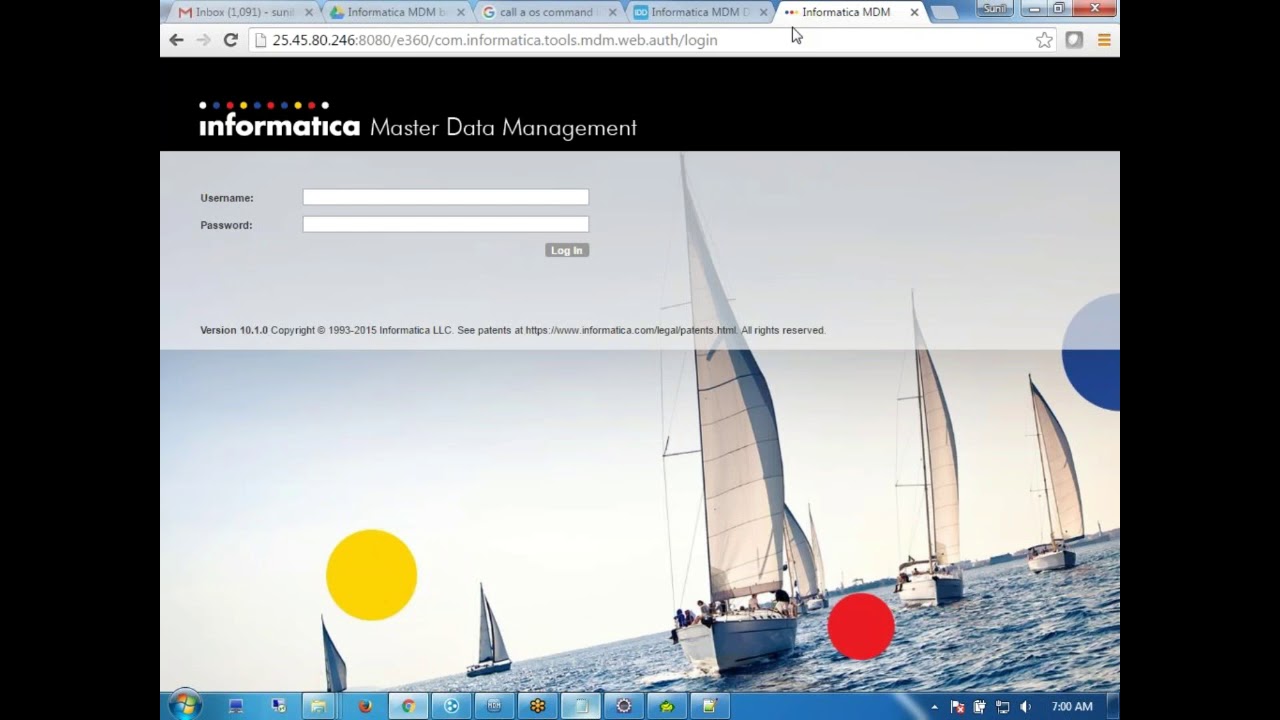The height and width of the screenshot is (720, 1280).
Task: Open the informatica.com patents link
Action: click(630, 330)
